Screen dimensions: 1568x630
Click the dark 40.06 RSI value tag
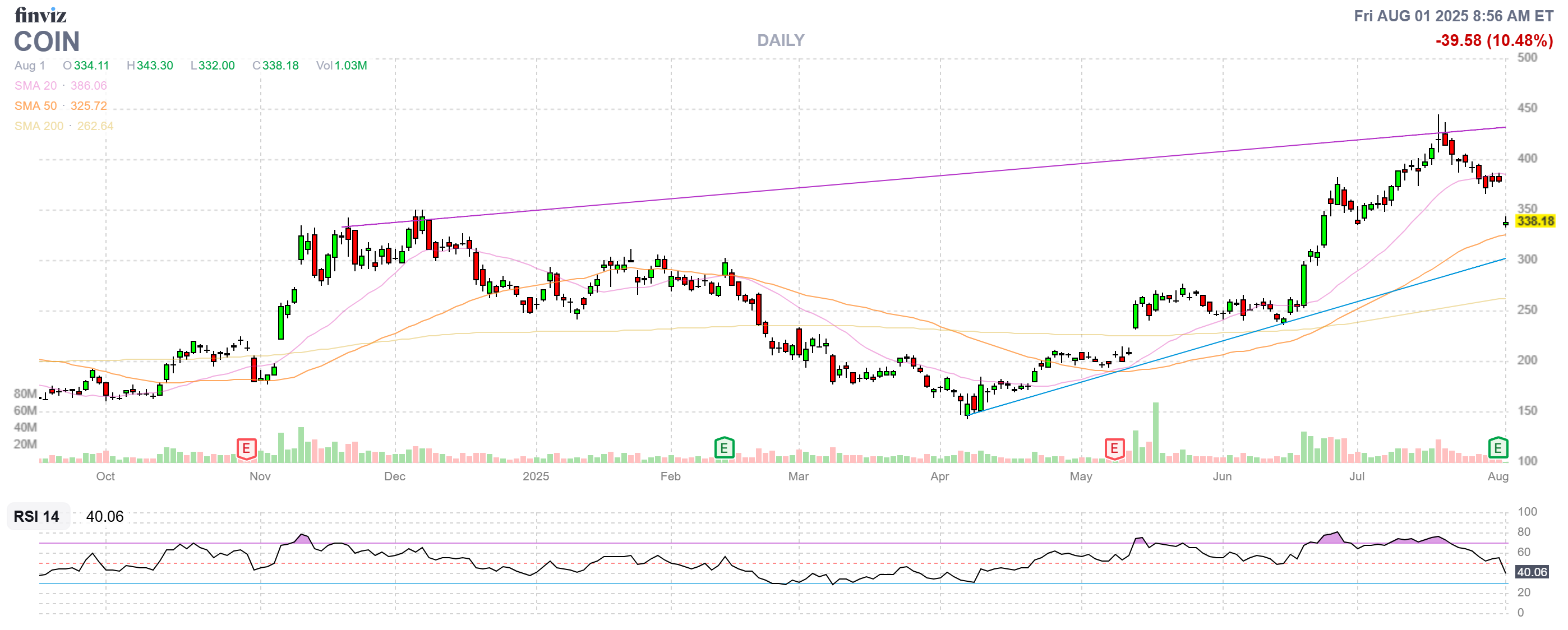point(1532,572)
